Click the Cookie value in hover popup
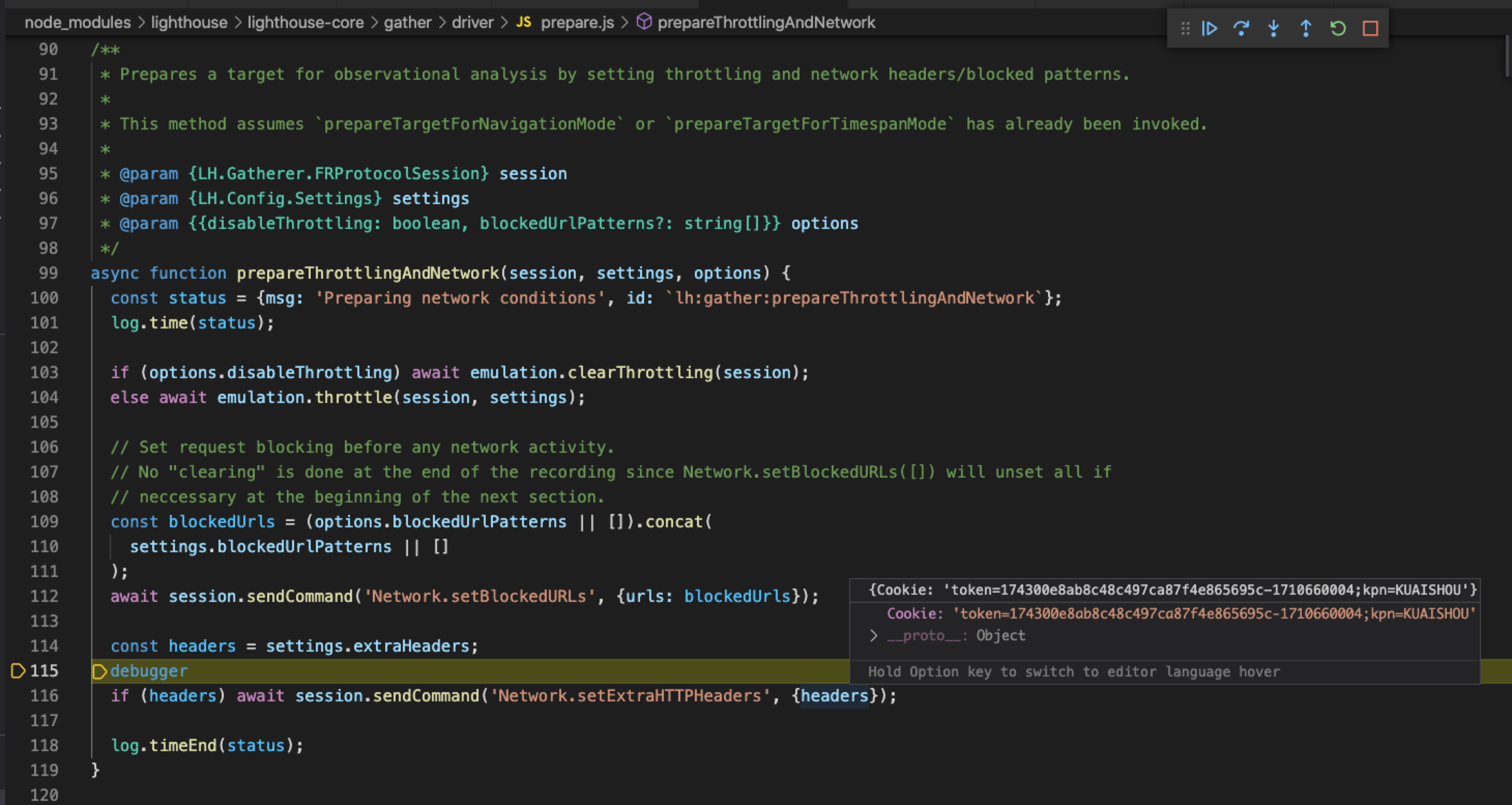Image resolution: width=1512 pixels, height=805 pixels. 1214,613
